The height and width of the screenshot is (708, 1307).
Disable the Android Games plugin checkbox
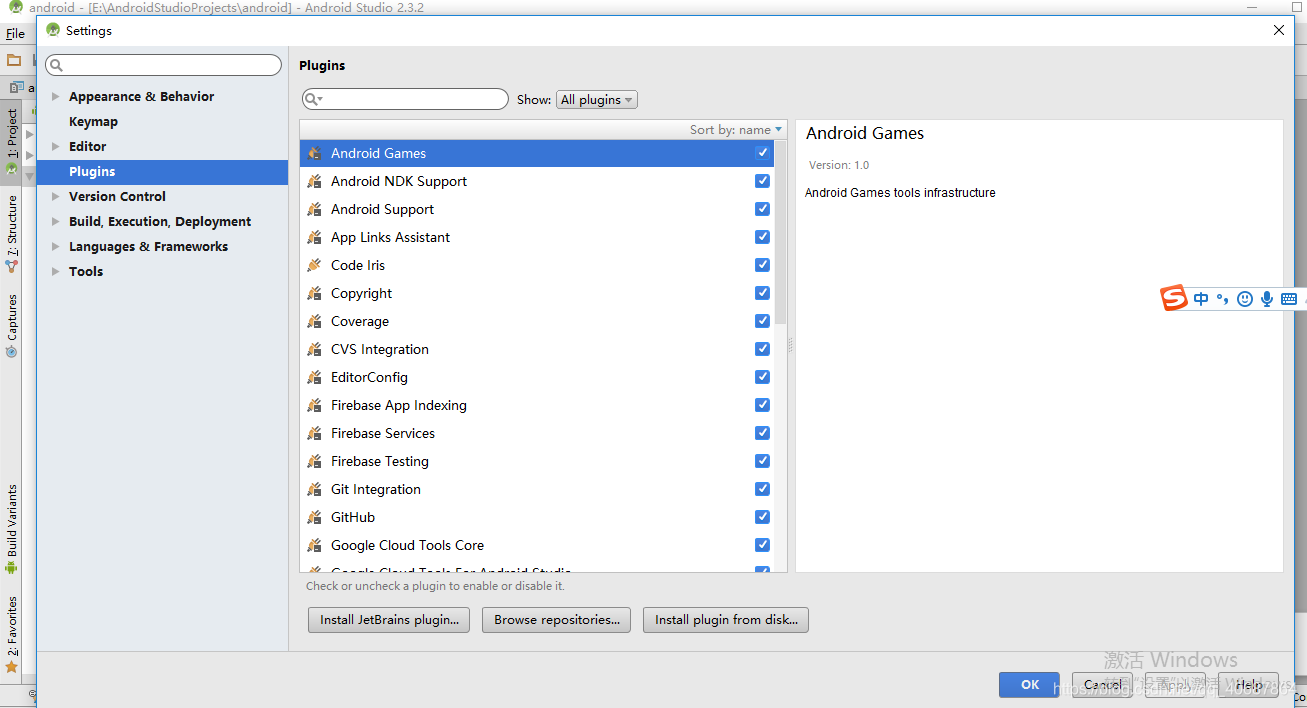coord(763,153)
